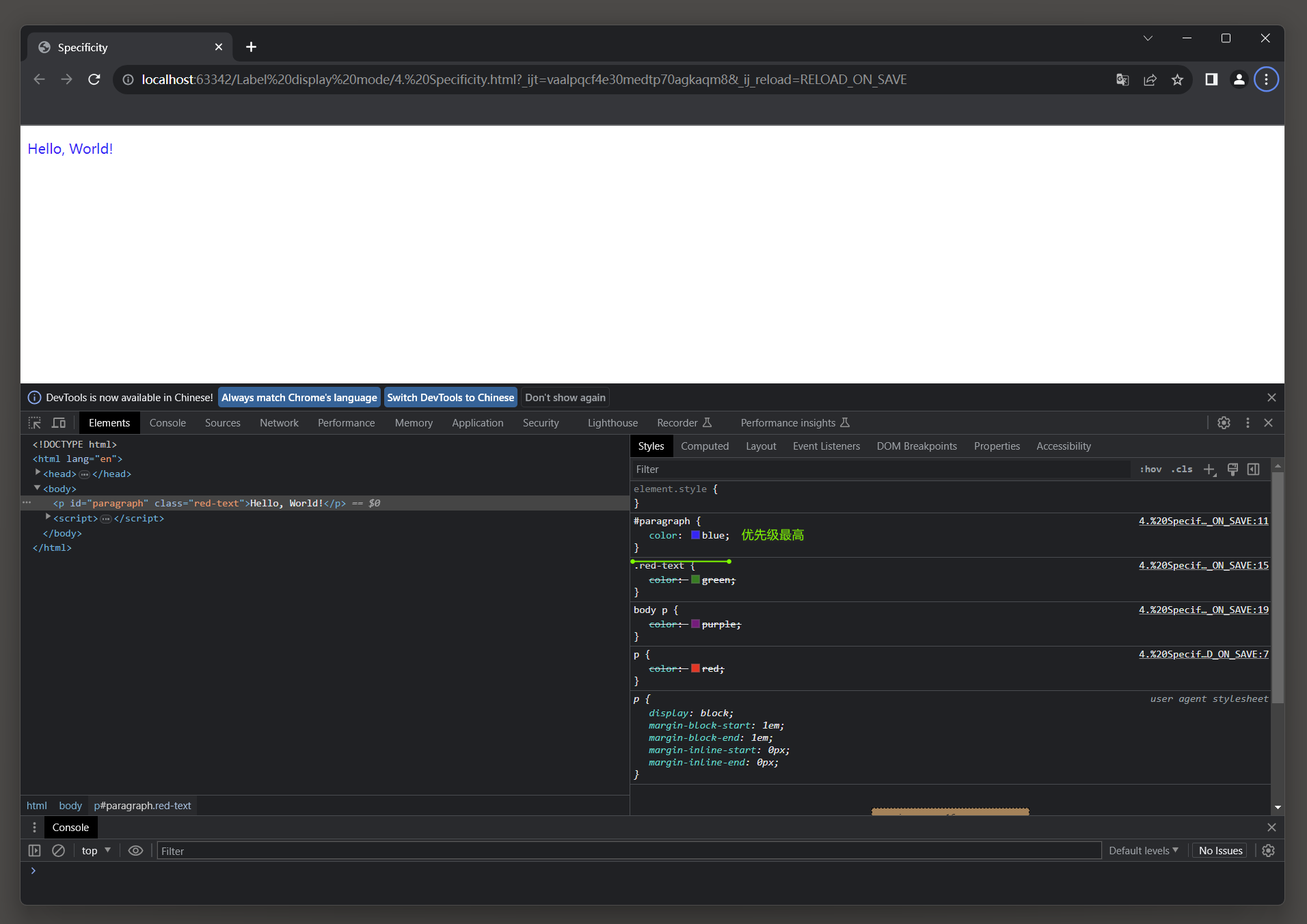Open the Lighthouse tab
This screenshot has width=1307, height=924.
point(612,423)
